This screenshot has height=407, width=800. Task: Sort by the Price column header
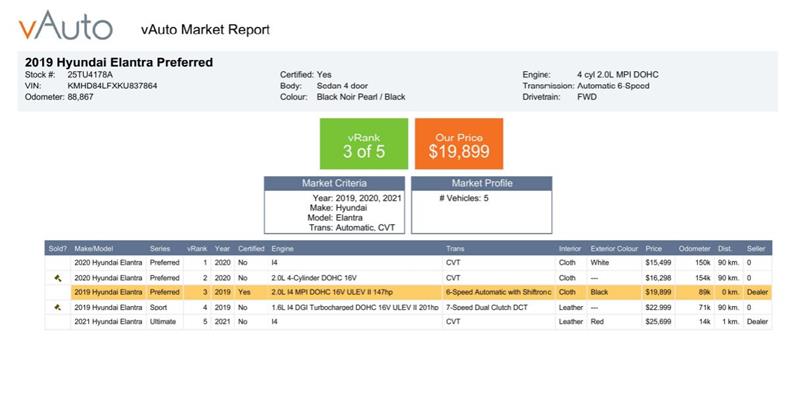(x=654, y=248)
